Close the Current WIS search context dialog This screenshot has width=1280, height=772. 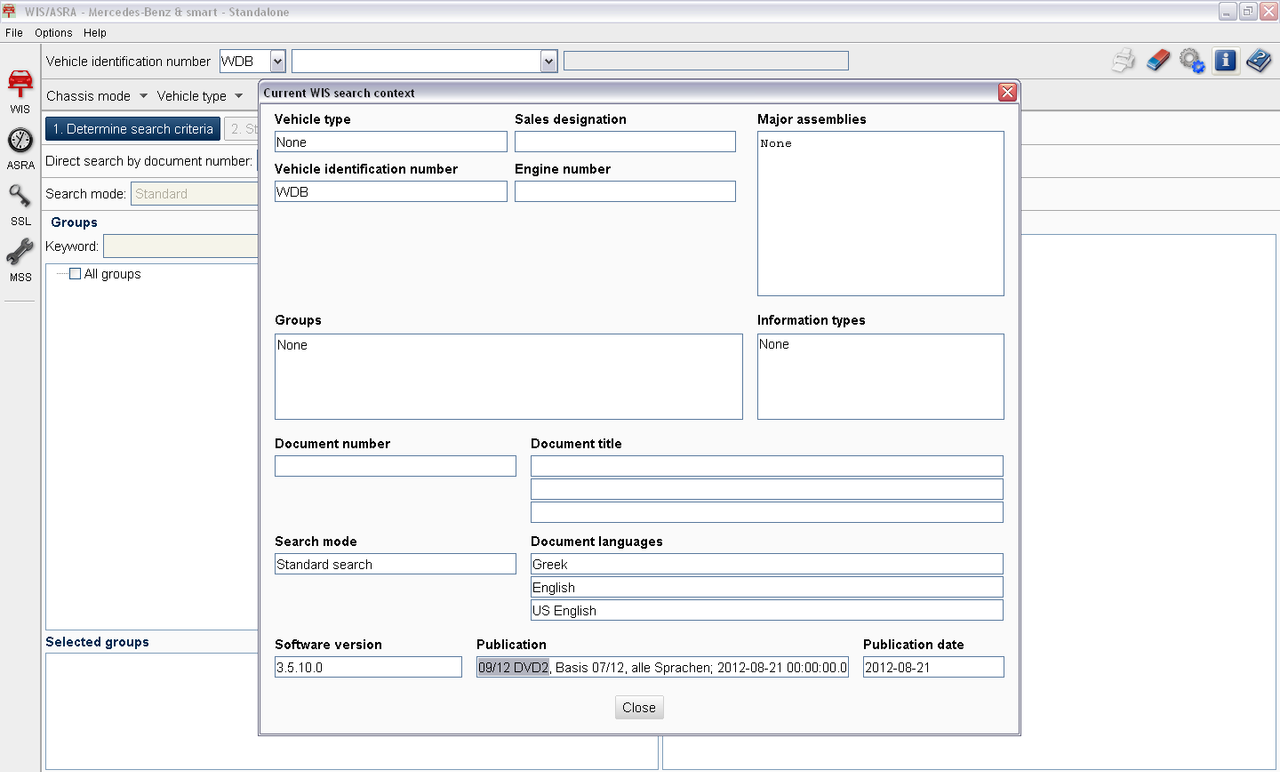1007,92
